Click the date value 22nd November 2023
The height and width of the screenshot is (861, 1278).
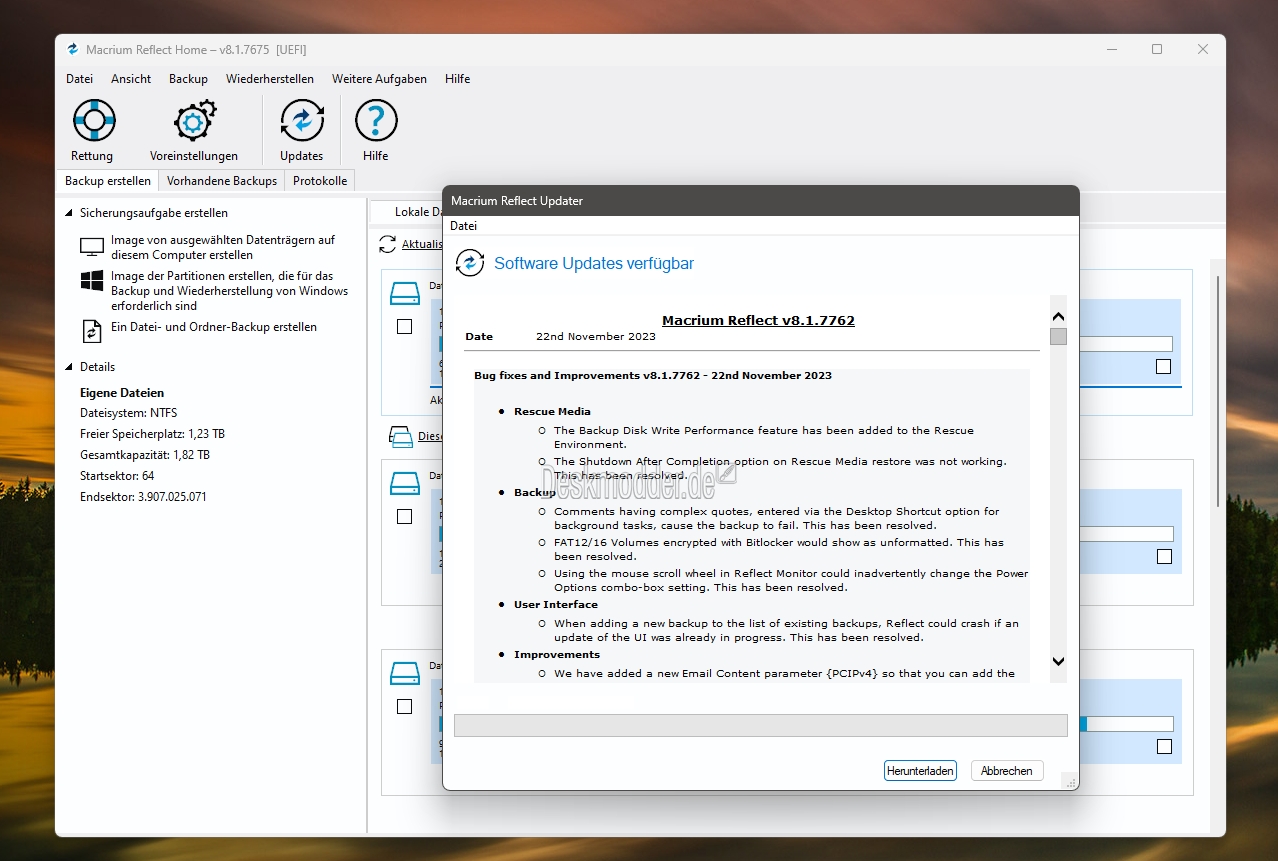click(x=596, y=336)
